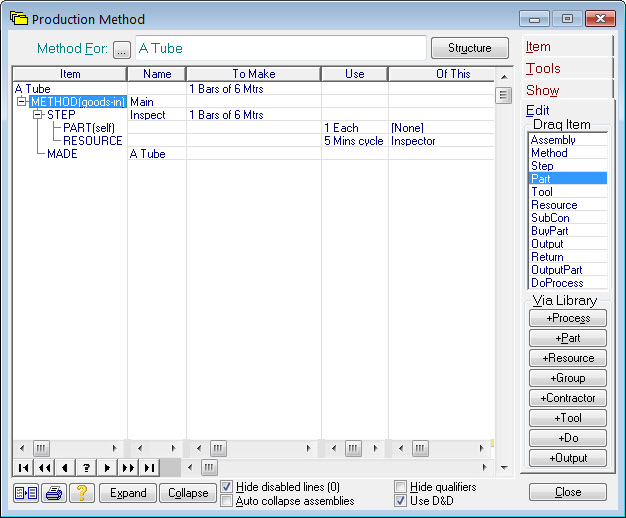Click the Structure button
The width and height of the screenshot is (626, 518).
pyautogui.click(x=470, y=48)
